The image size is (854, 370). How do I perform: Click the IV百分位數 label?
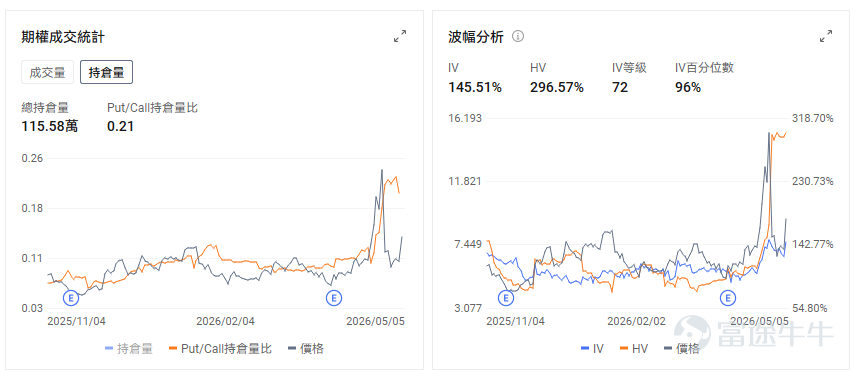pos(704,68)
